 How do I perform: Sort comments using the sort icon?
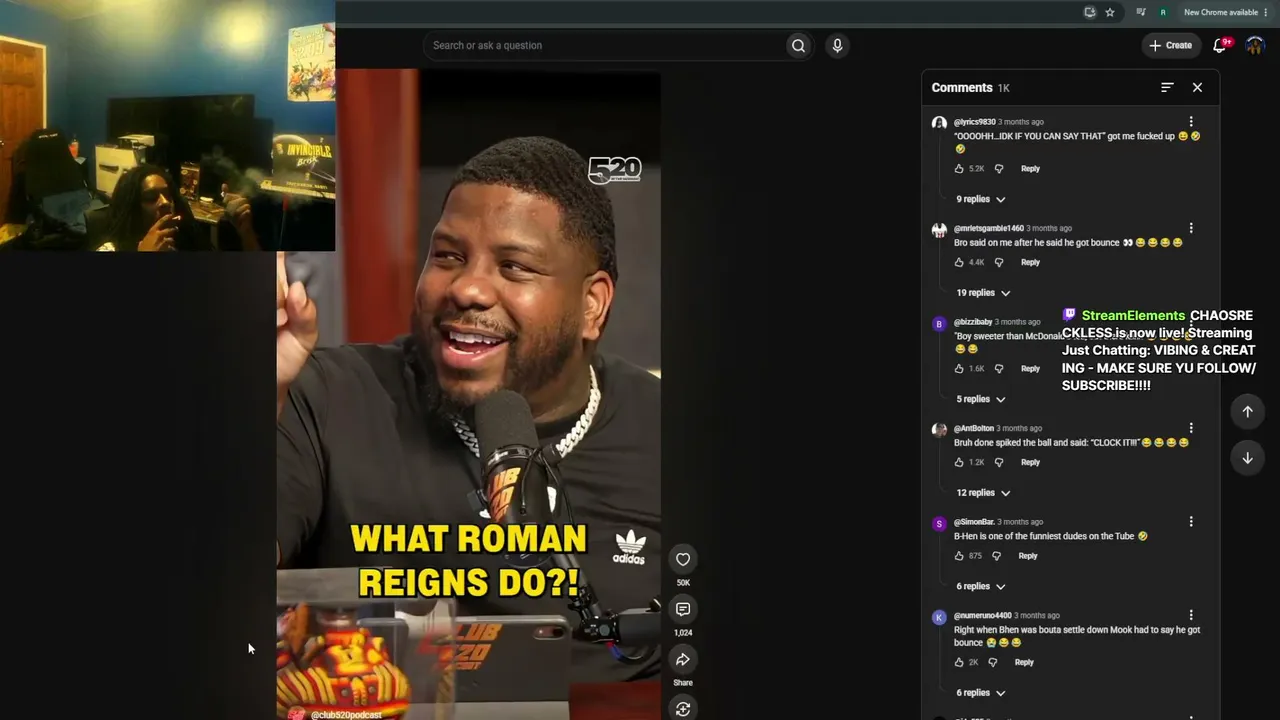[x=1167, y=88]
